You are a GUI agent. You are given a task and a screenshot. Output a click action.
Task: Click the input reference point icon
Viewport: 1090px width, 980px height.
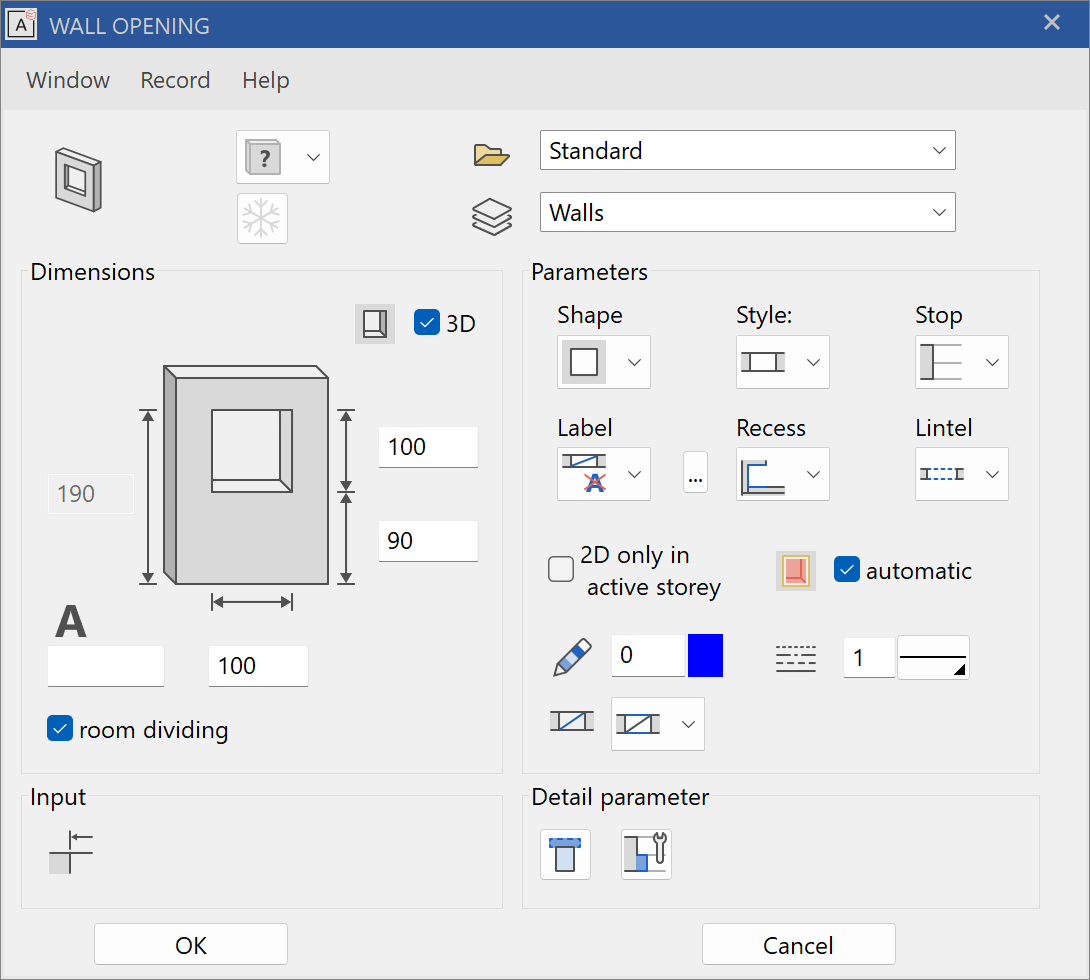pos(71,852)
